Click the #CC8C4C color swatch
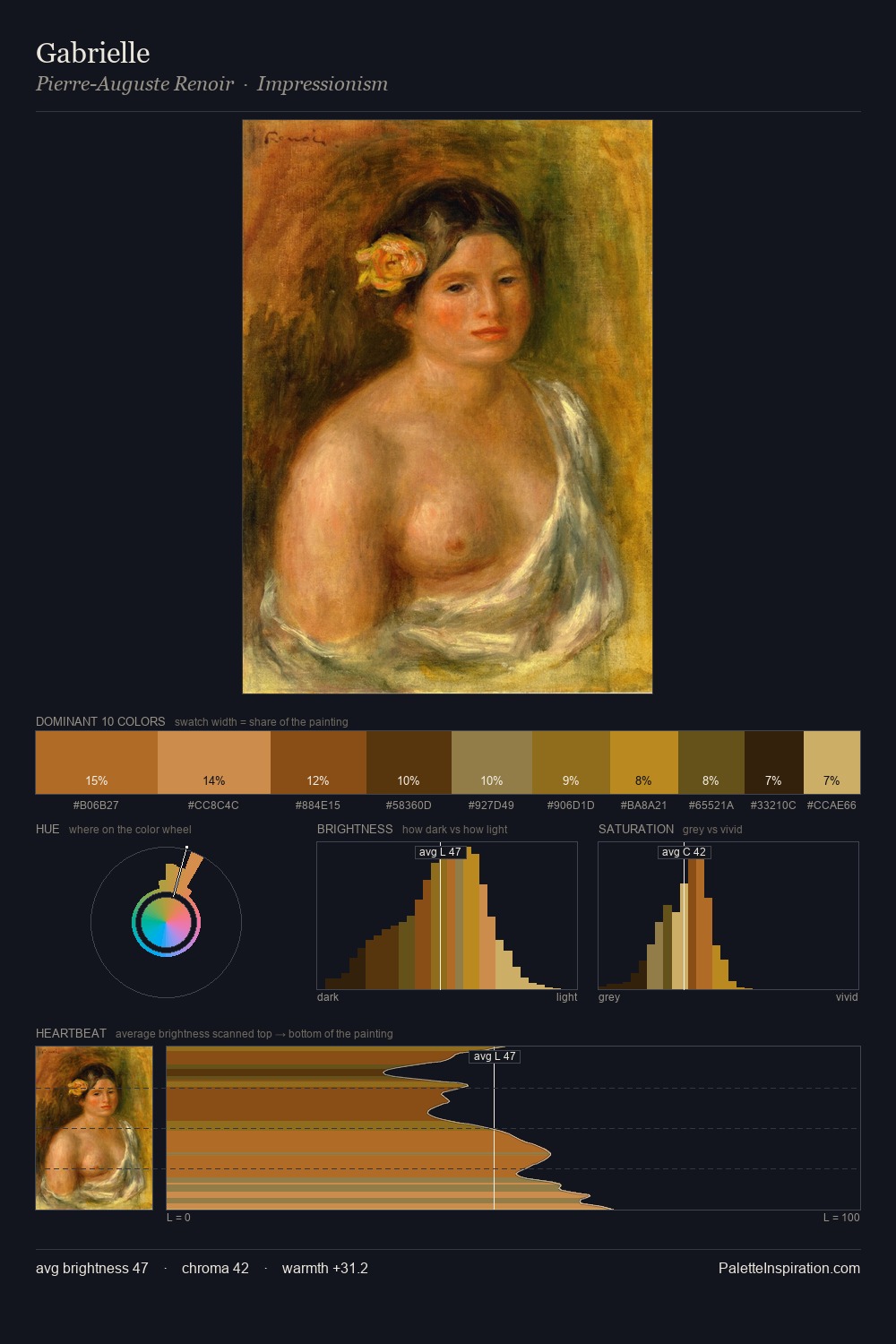This screenshot has height=1344, width=896. pos(214,762)
